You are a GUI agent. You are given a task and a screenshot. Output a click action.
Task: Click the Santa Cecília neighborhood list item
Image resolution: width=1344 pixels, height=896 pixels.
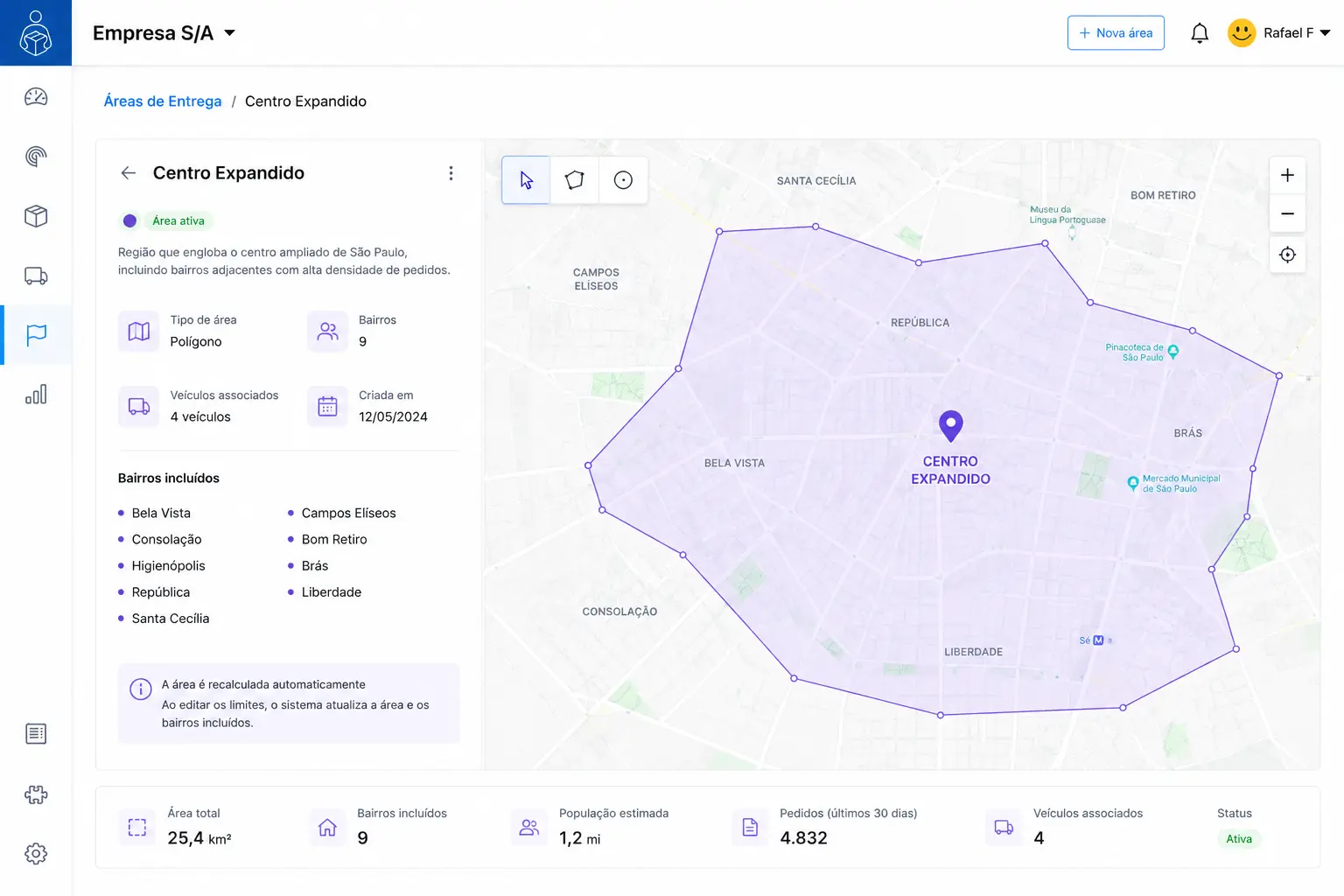point(171,619)
